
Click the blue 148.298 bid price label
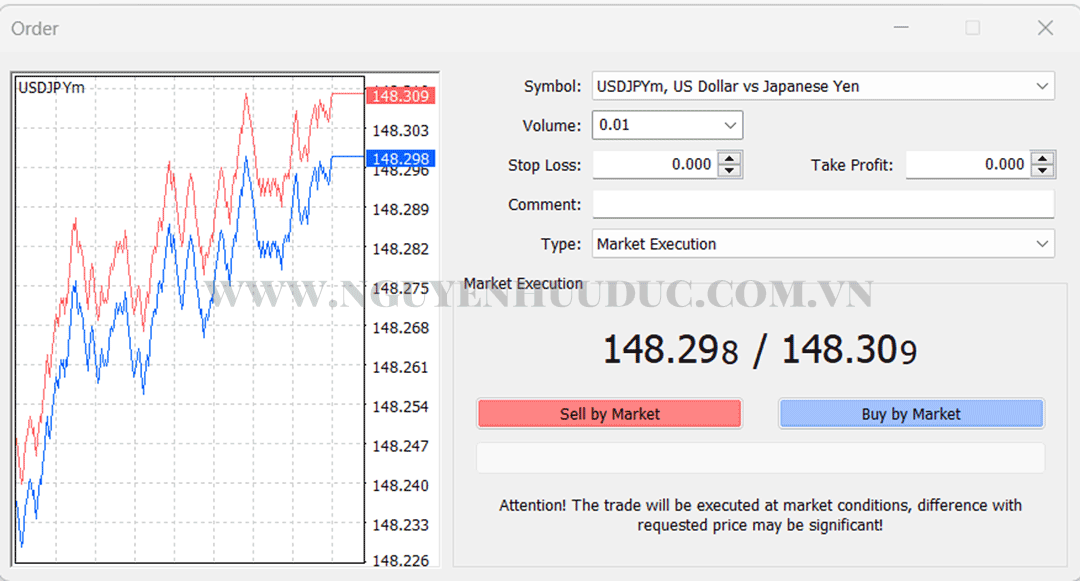tap(400, 158)
